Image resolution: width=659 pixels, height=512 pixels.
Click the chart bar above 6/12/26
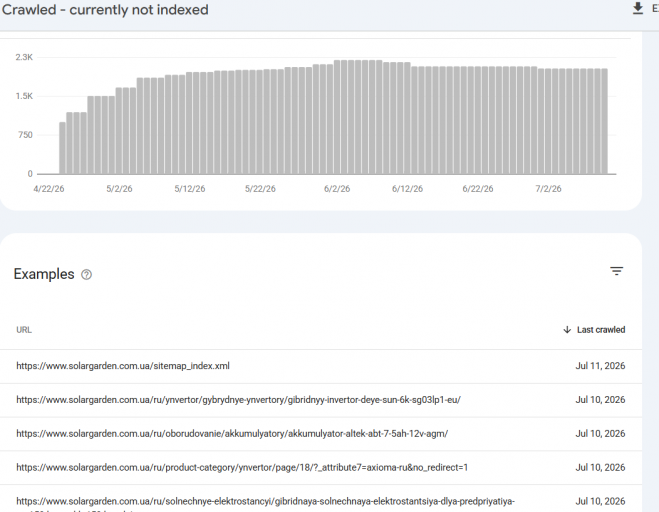(x=407, y=118)
